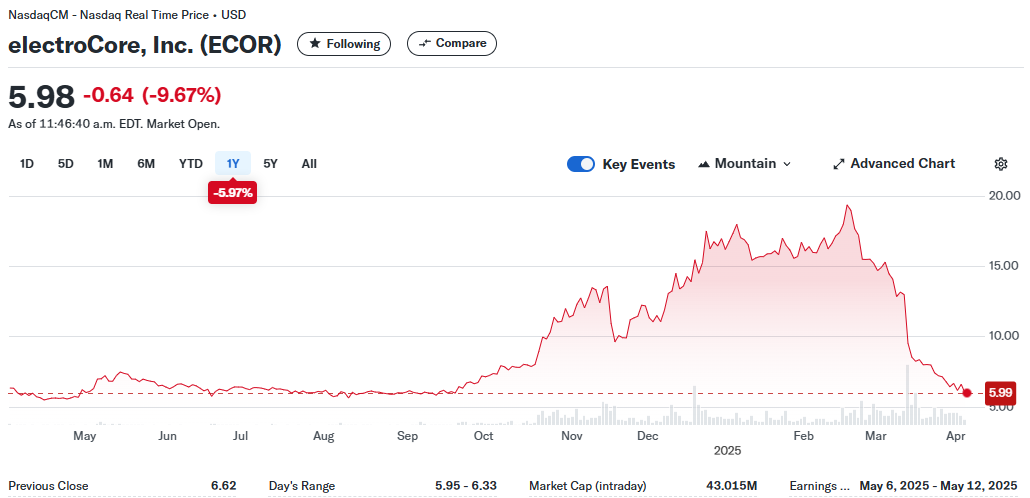
Task: Open the Compare button
Action: 452,43
